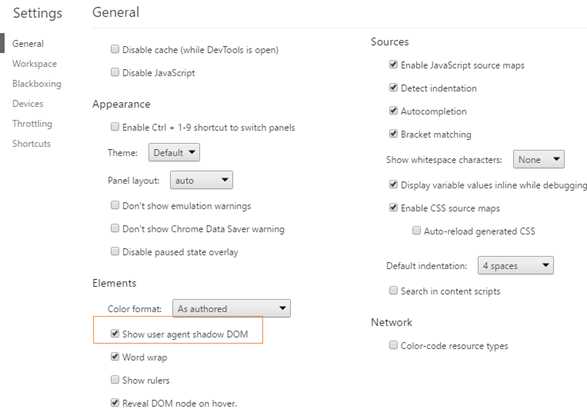Expand the Panel layout dropdown
The width and height of the screenshot is (587, 419).
coord(201,180)
